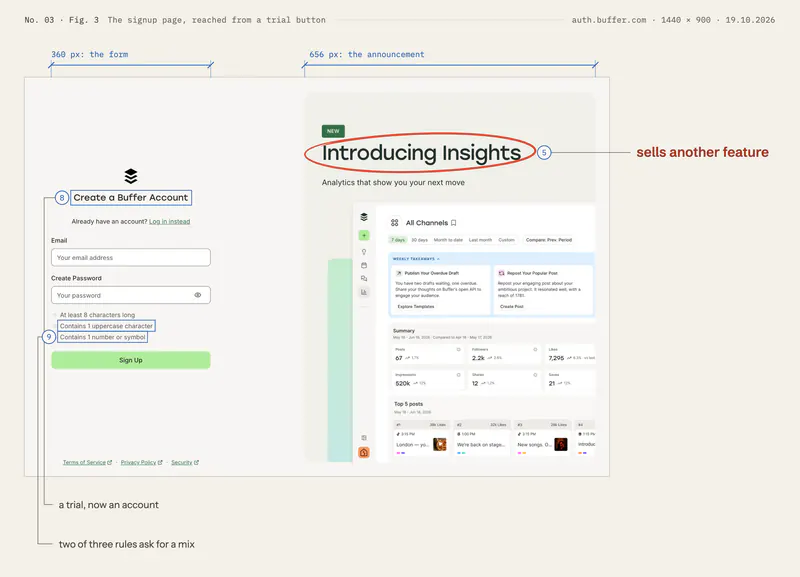Image resolution: width=800 pixels, height=577 pixels.
Task: Click the green plus button in the preview sidebar
Action: [x=364, y=235]
